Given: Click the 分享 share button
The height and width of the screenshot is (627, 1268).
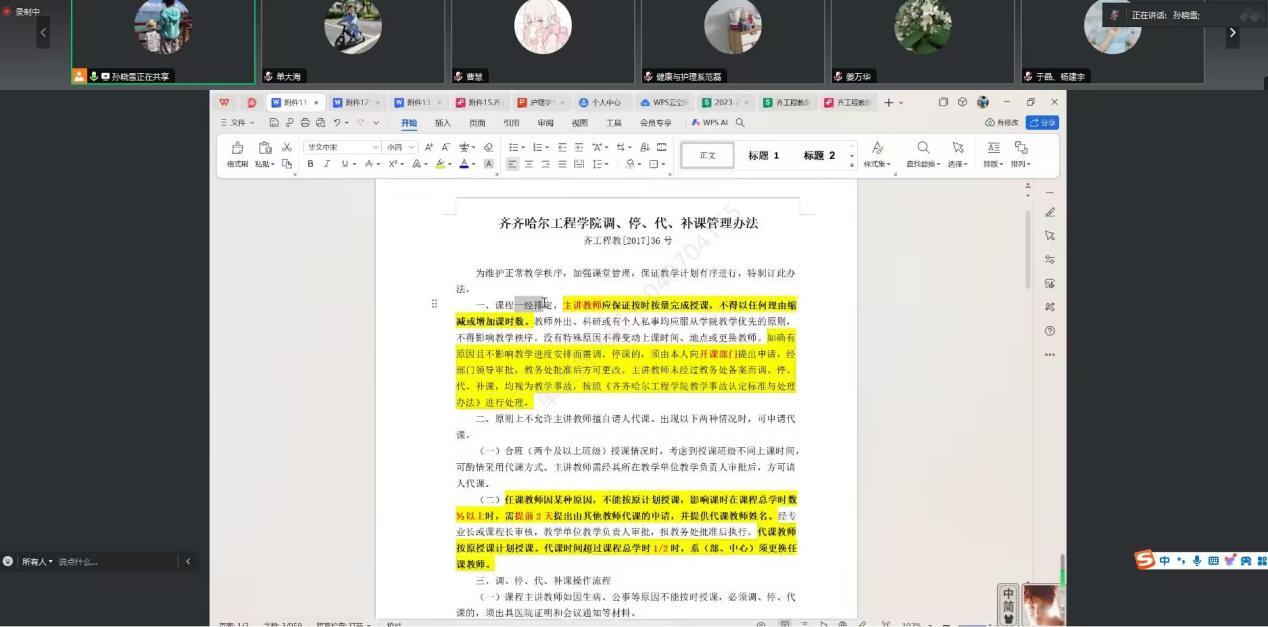Looking at the screenshot, I should (1042, 123).
